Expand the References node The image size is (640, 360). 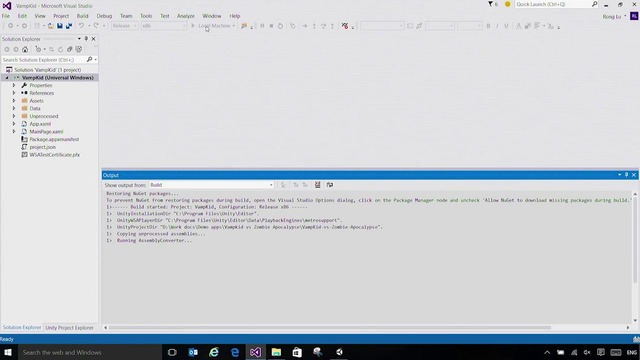coord(14,93)
